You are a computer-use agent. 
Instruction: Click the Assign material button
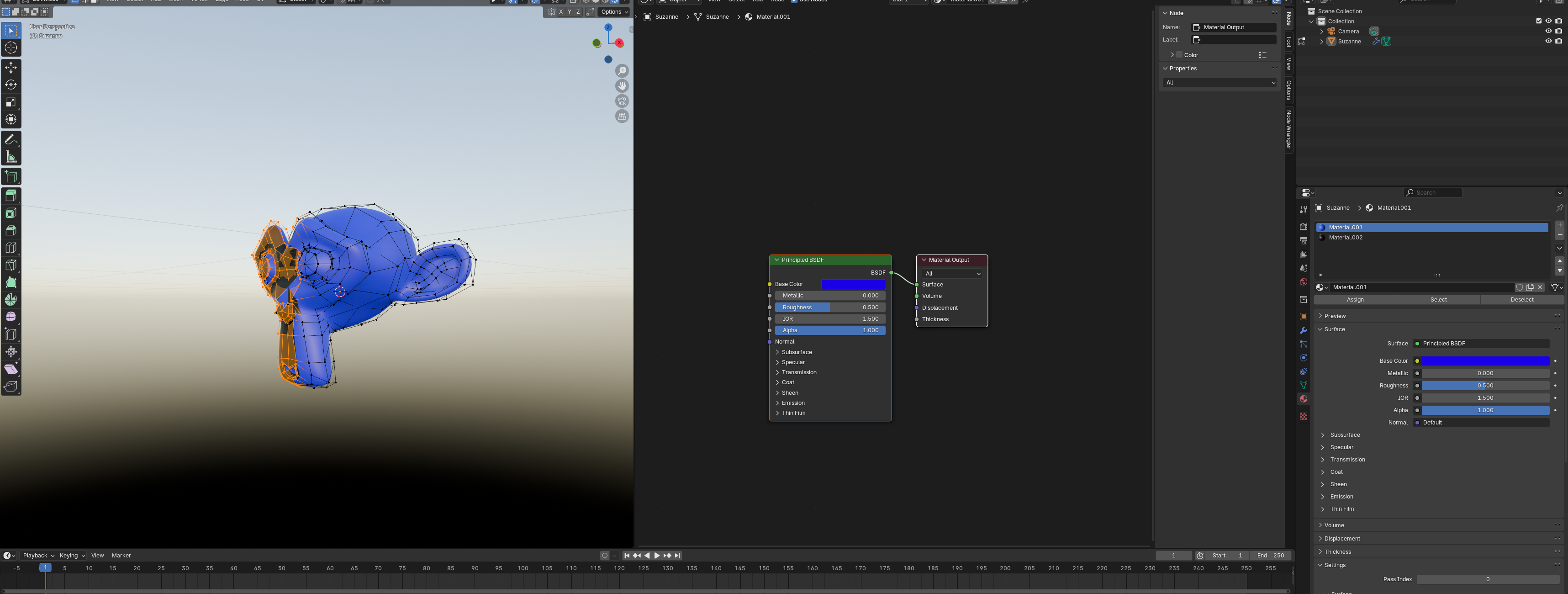tap(1355, 300)
